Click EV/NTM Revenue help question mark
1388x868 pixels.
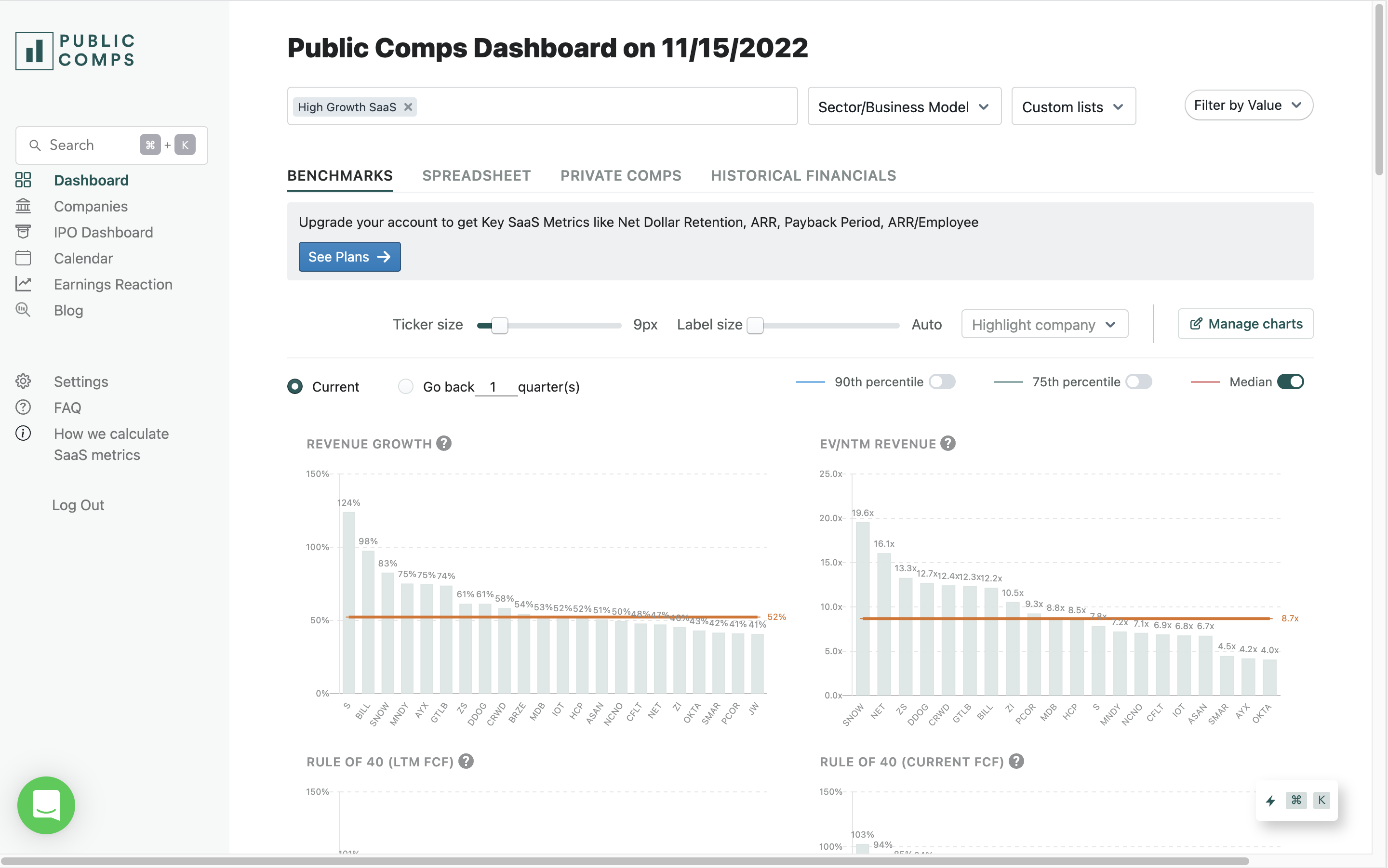[948, 444]
